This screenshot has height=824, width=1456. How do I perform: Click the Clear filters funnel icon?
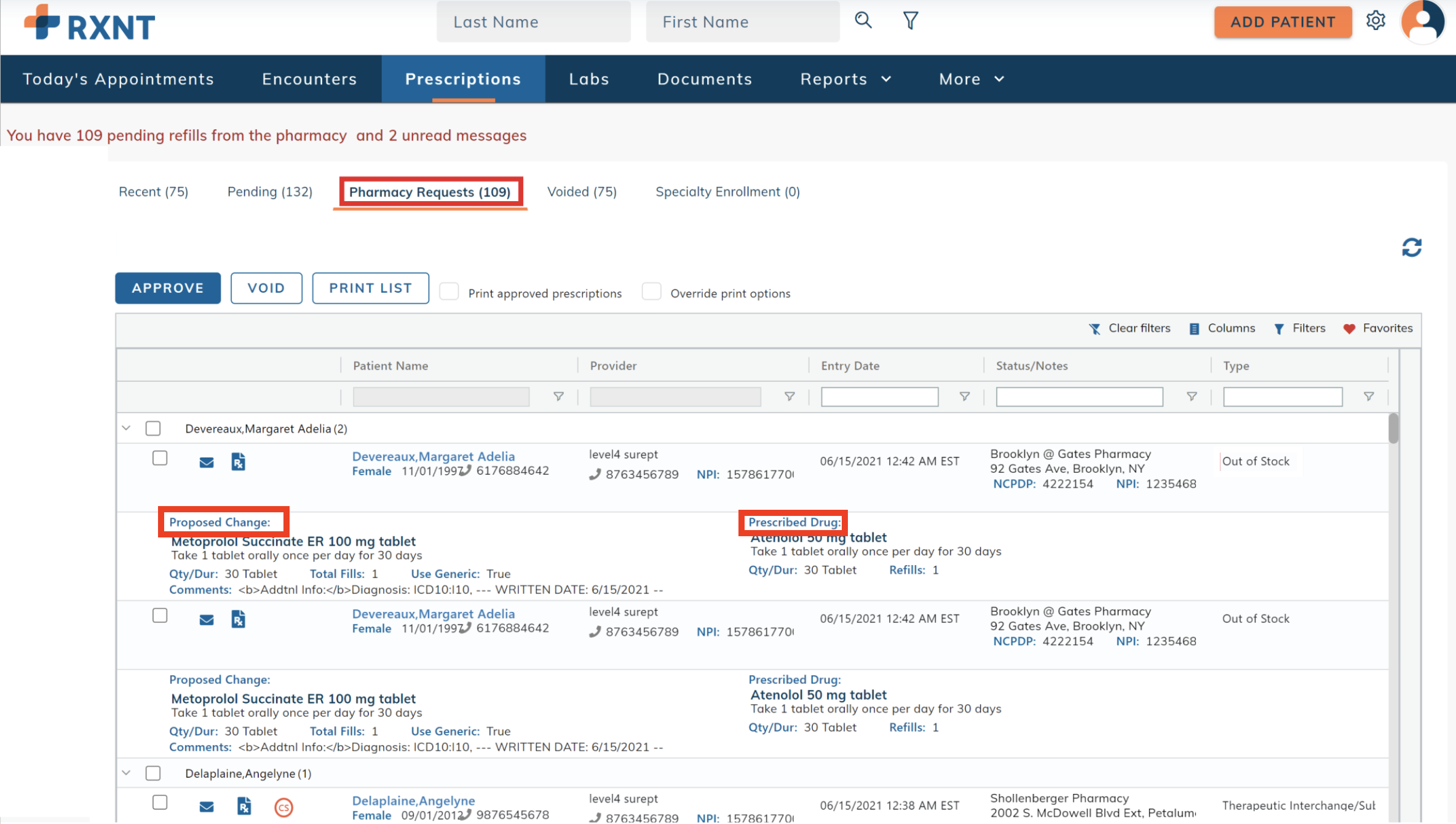coord(1094,329)
